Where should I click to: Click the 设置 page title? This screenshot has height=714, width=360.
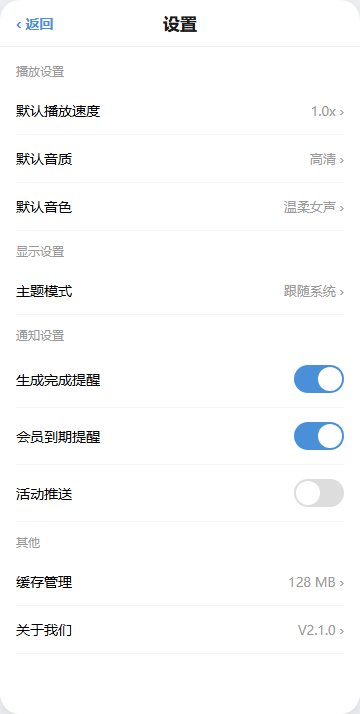(x=180, y=24)
